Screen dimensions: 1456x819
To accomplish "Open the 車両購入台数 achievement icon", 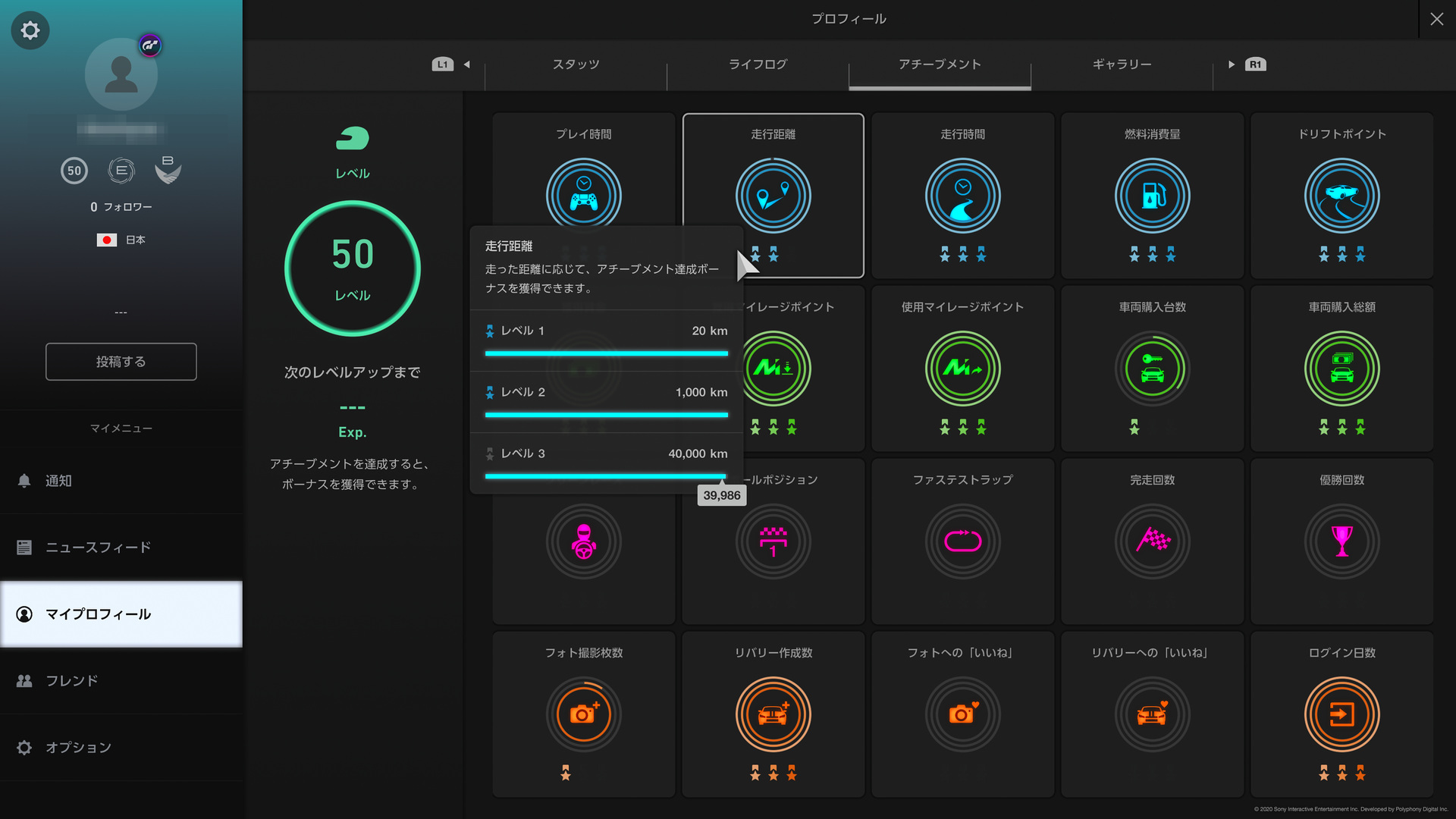I will [x=1153, y=369].
